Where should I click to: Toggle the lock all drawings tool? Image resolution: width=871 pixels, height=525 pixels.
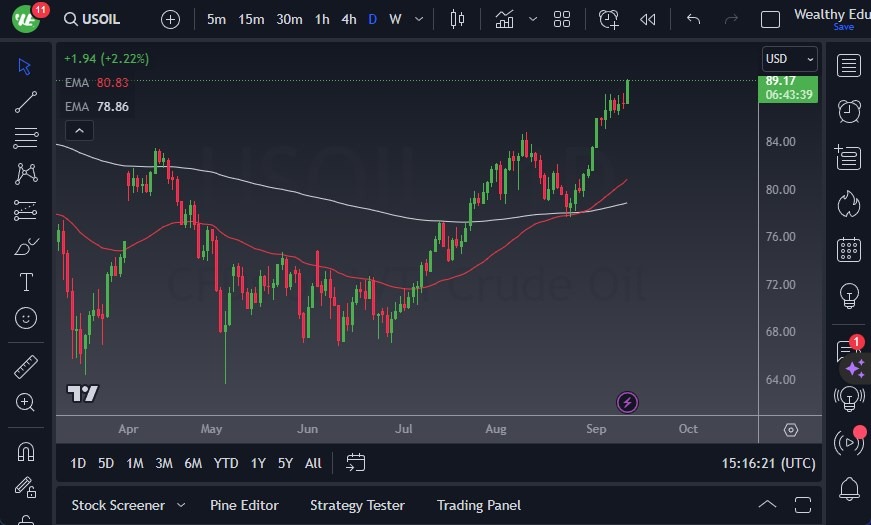point(26,487)
